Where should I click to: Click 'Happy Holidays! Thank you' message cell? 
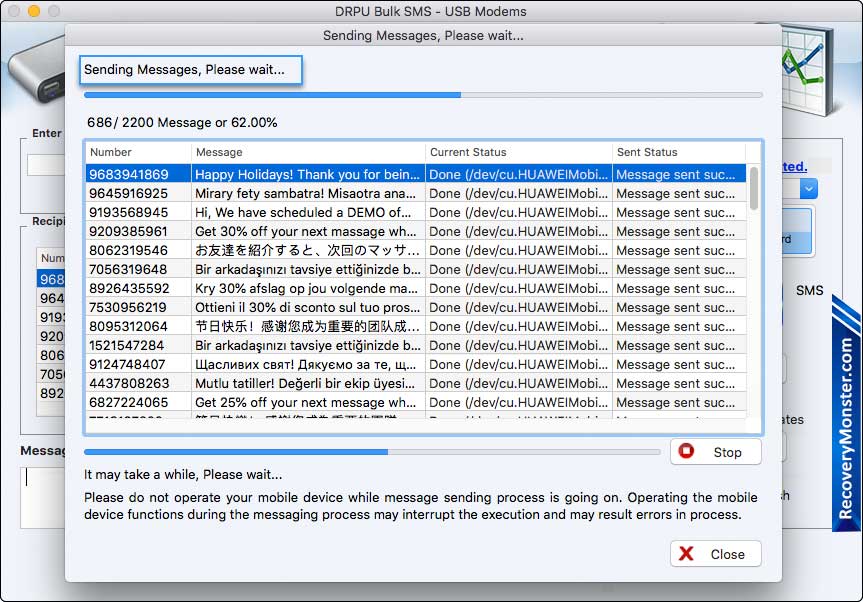tap(308, 174)
